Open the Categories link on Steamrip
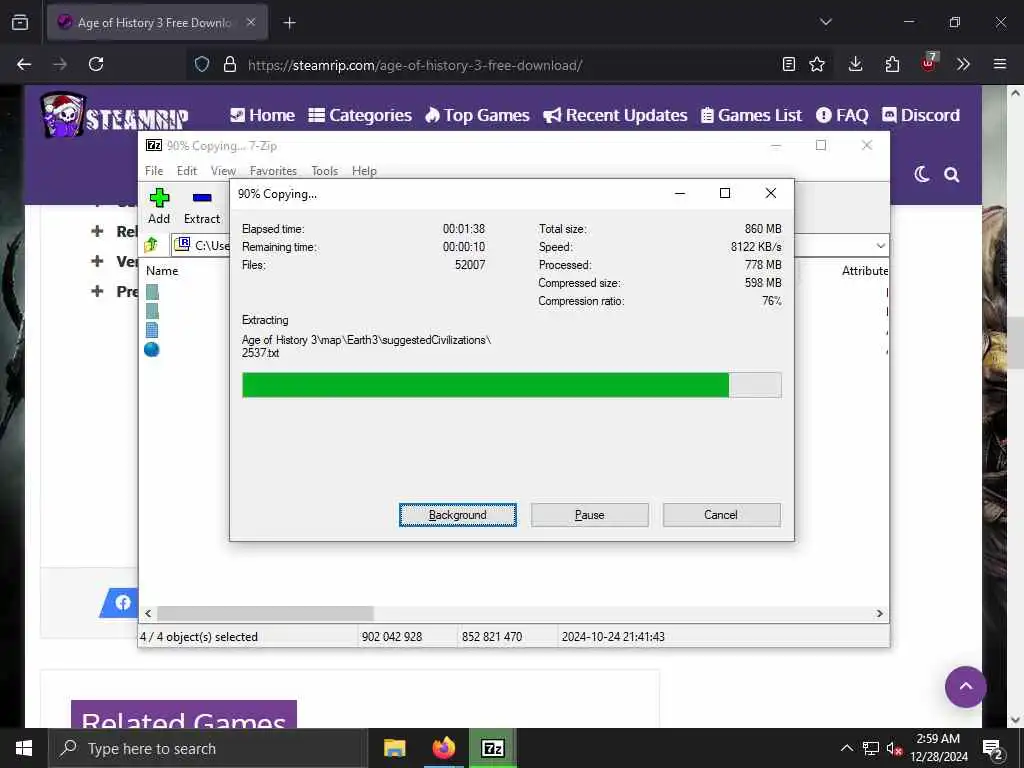1024x768 pixels. click(360, 115)
